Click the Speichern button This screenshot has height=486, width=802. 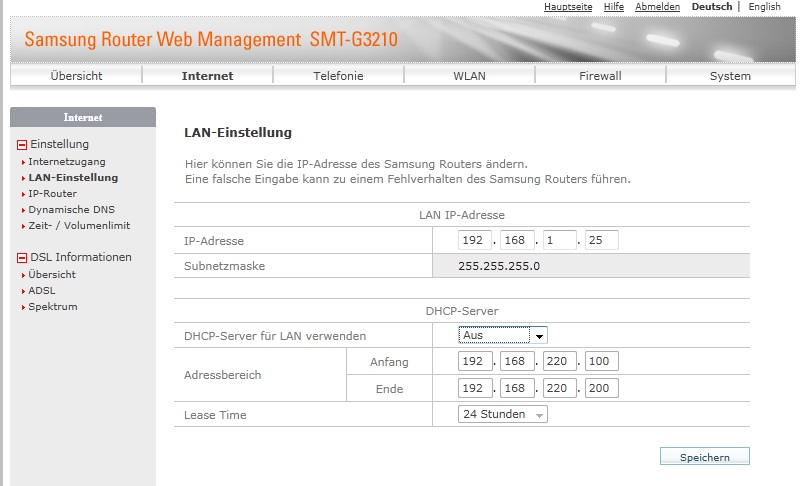pos(705,457)
